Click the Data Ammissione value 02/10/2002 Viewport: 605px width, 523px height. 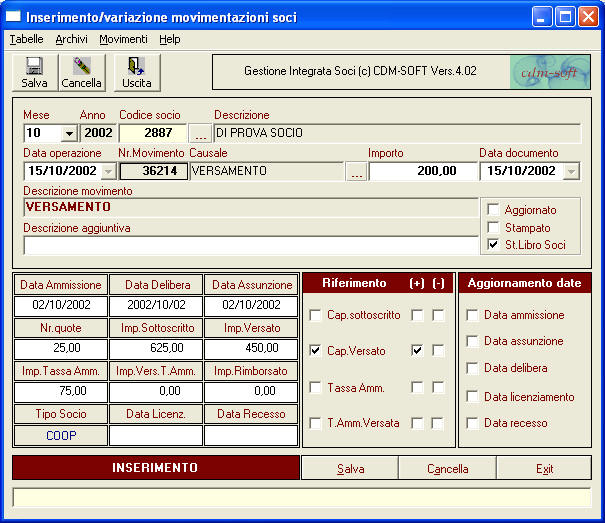click(x=61, y=306)
